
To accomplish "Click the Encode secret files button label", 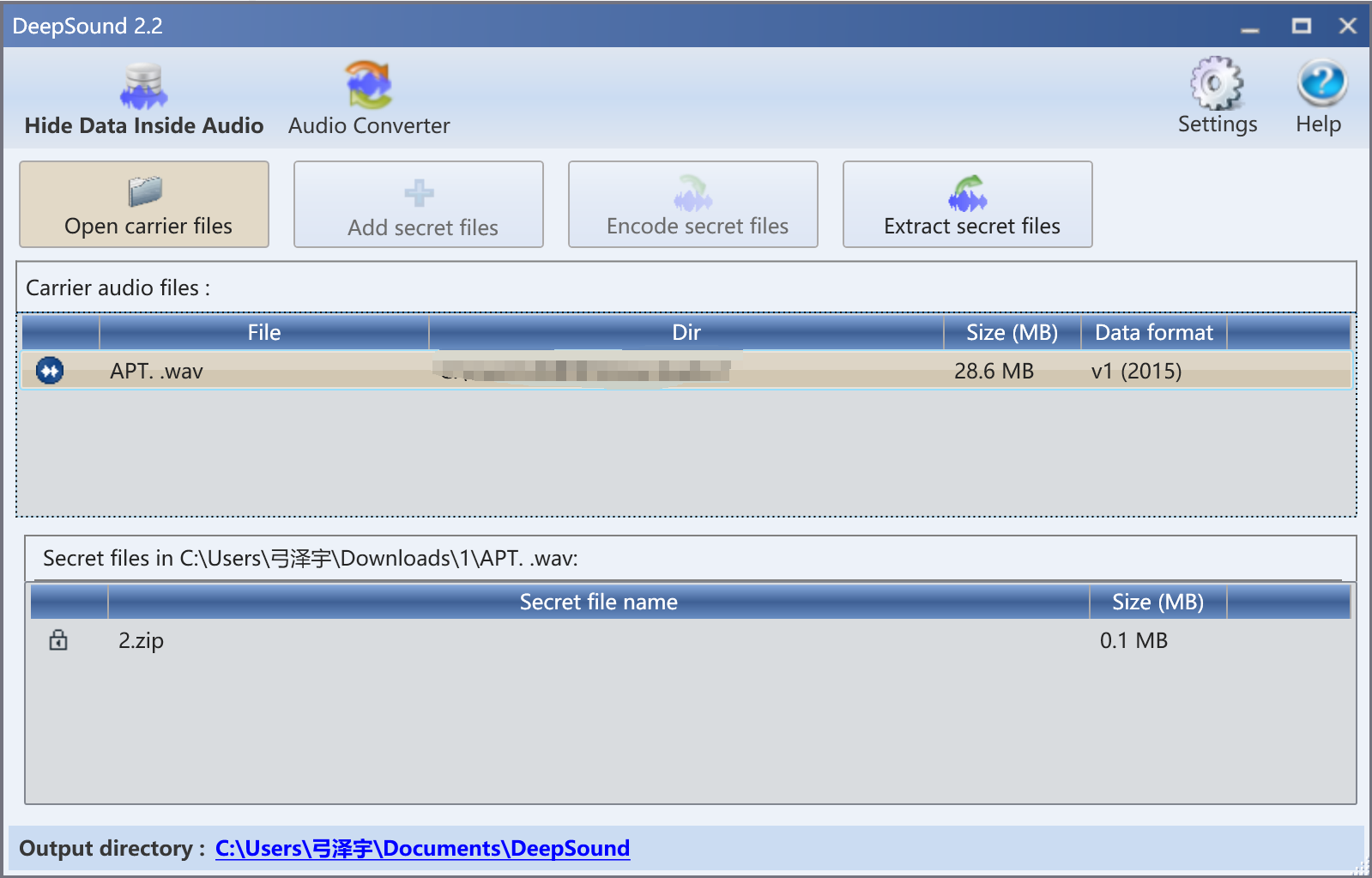I will 698,226.
